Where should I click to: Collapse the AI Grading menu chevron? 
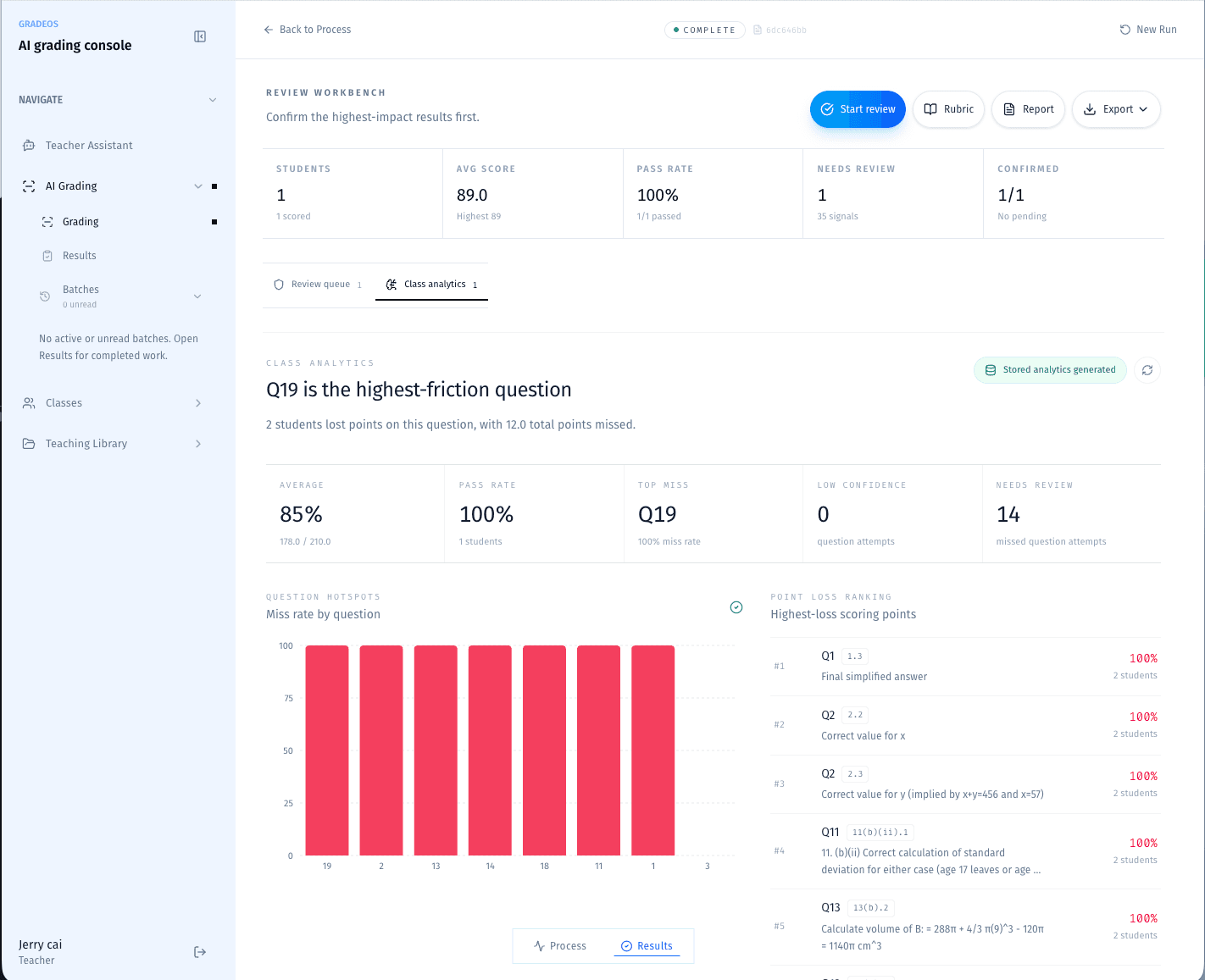tap(198, 186)
